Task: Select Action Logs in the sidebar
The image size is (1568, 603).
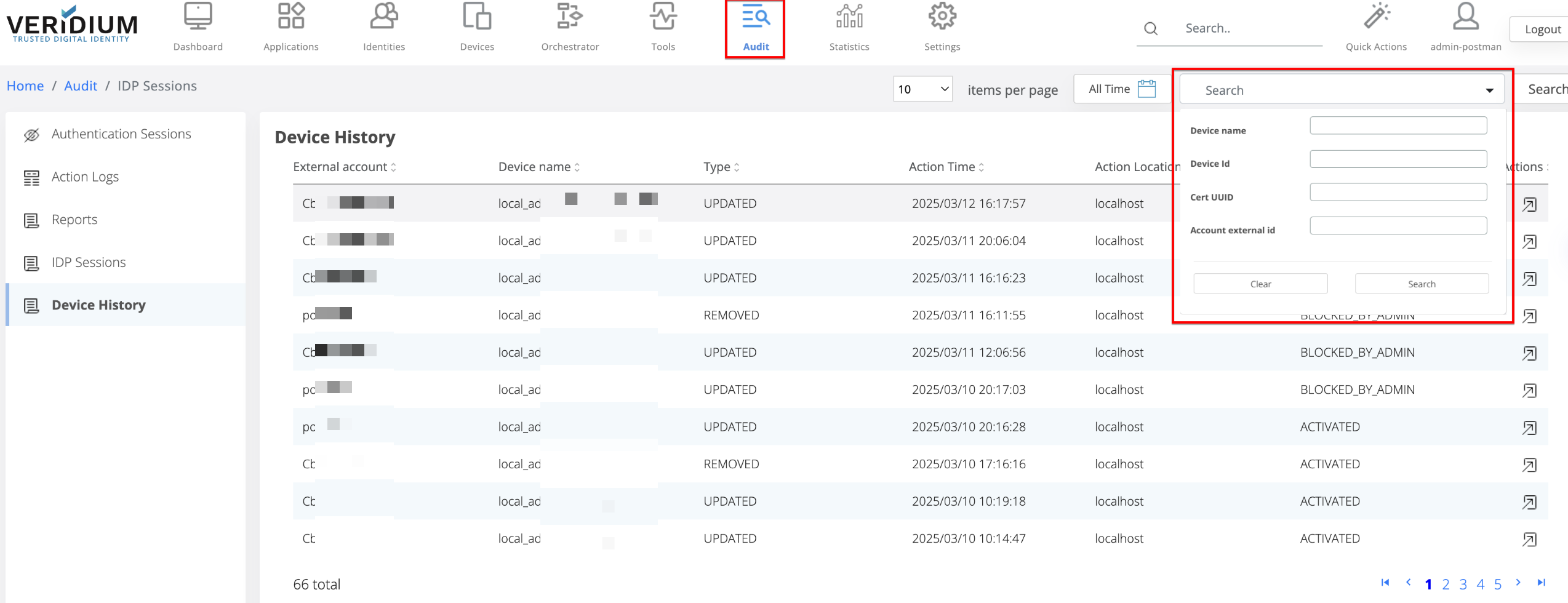Action: coord(85,177)
